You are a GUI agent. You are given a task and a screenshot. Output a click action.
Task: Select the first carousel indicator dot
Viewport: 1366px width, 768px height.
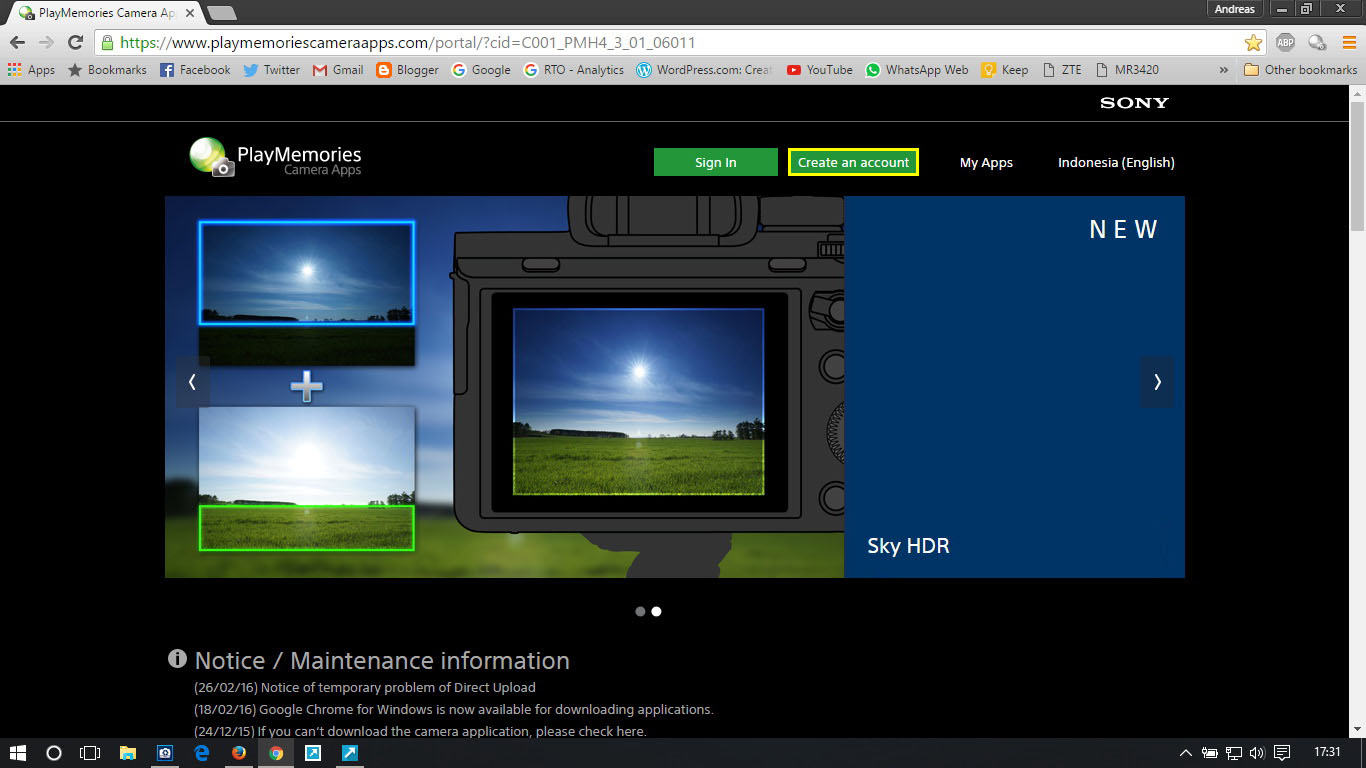coord(640,611)
